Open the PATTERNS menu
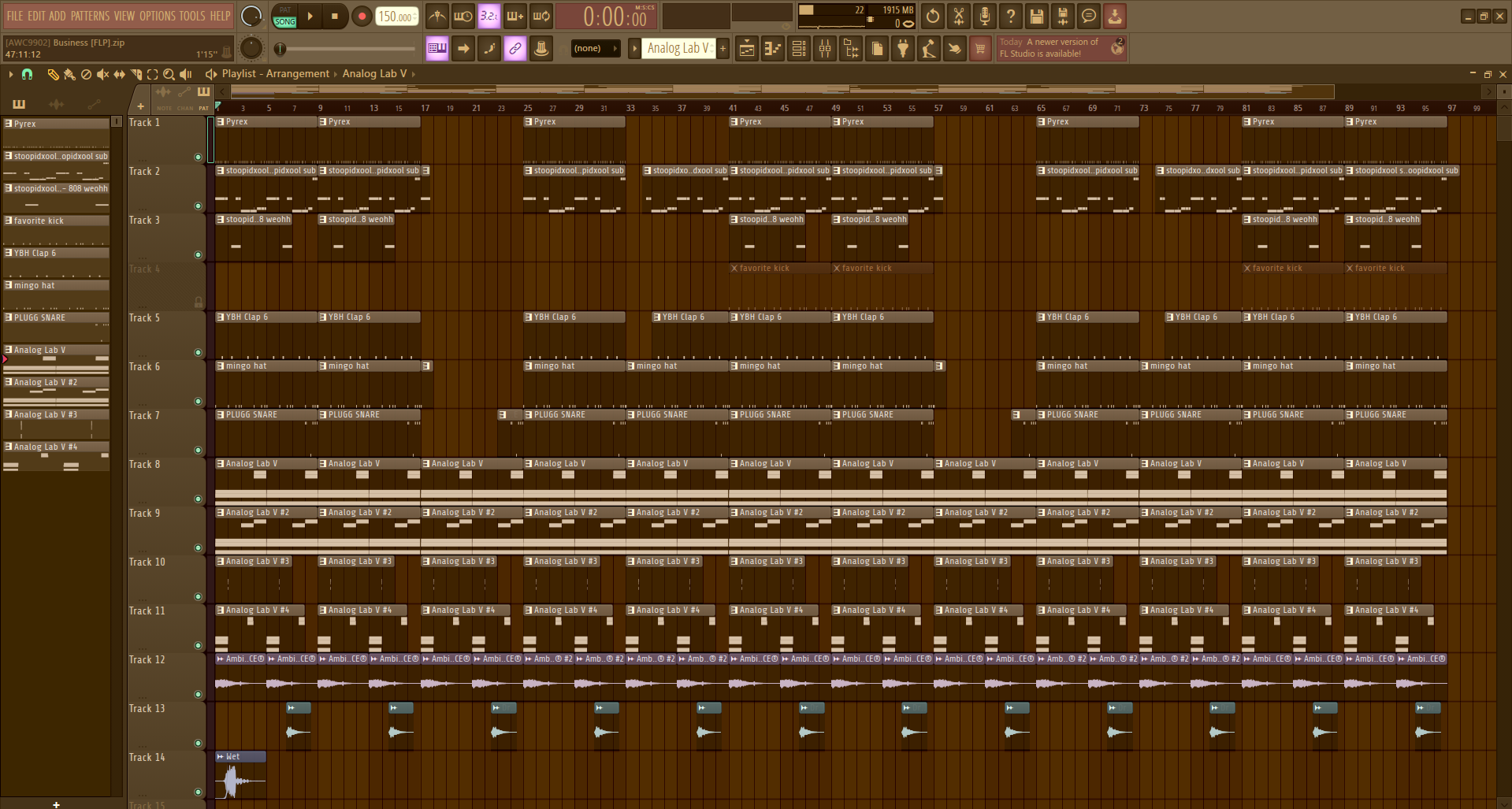 pos(91,16)
